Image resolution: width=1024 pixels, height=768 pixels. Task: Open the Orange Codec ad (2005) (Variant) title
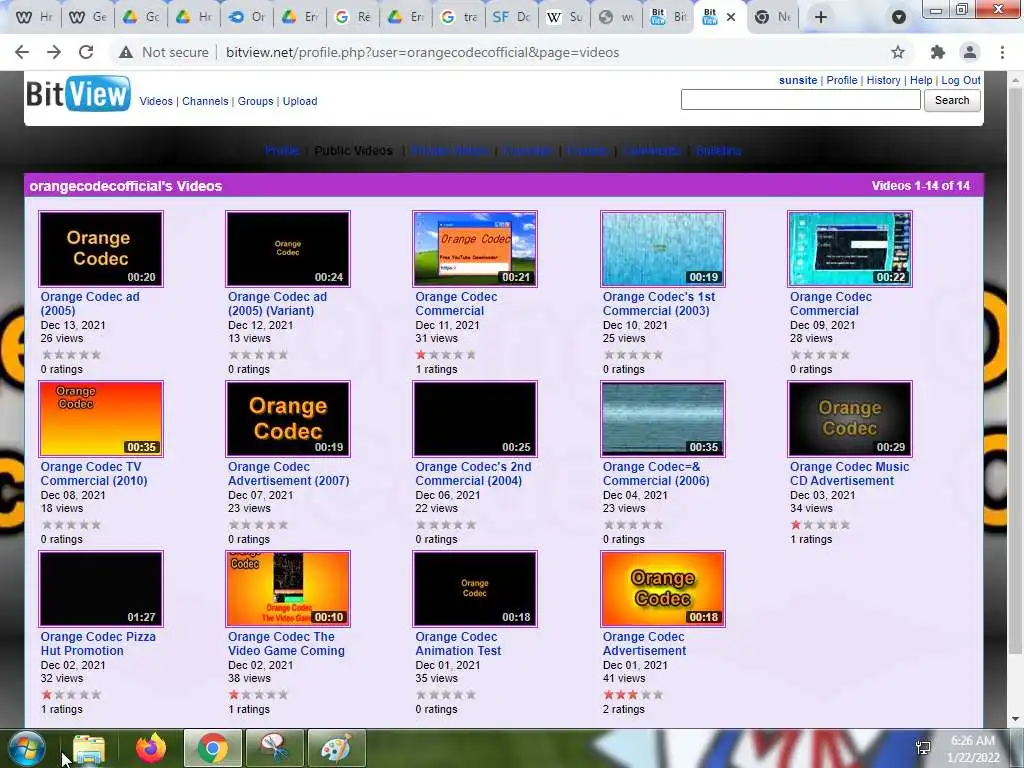[x=278, y=304]
